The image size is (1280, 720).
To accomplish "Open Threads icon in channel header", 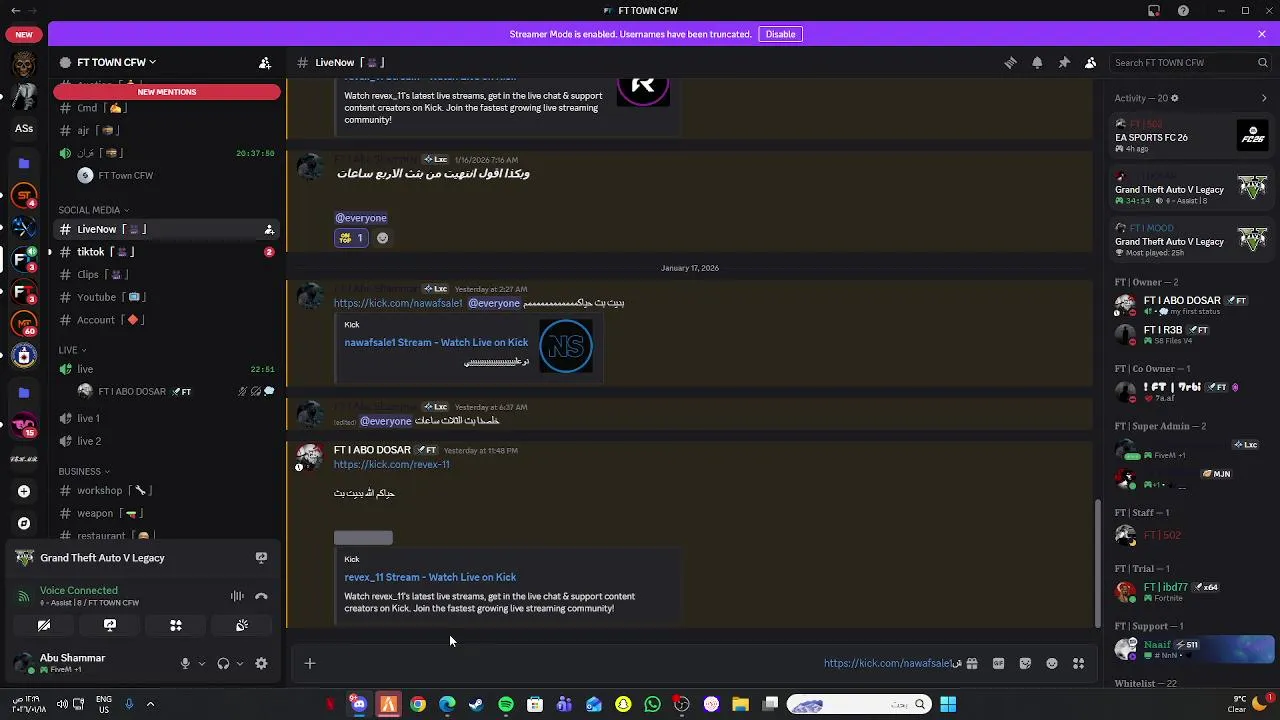I will pos(1010,63).
